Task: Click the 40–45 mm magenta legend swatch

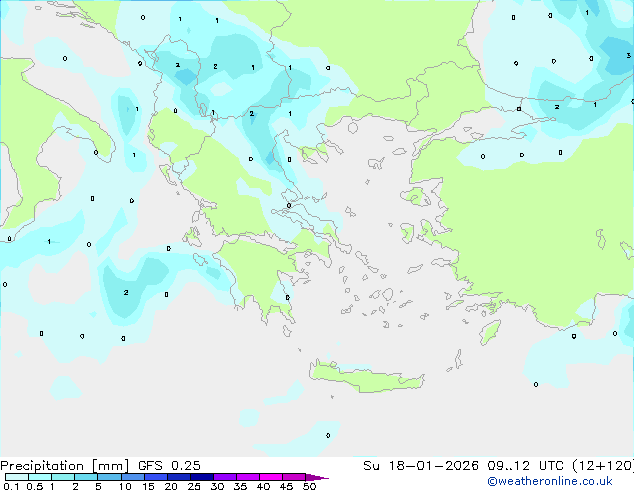Action: tap(271, 477)
